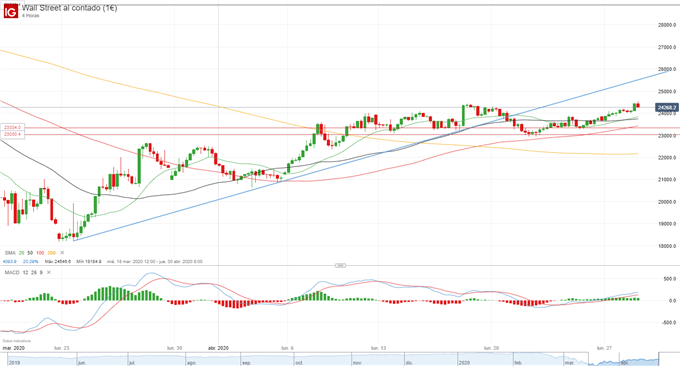Select the 23030.4 horizontal level label
The width and height of the screenshot is (680, 366).
12,134
